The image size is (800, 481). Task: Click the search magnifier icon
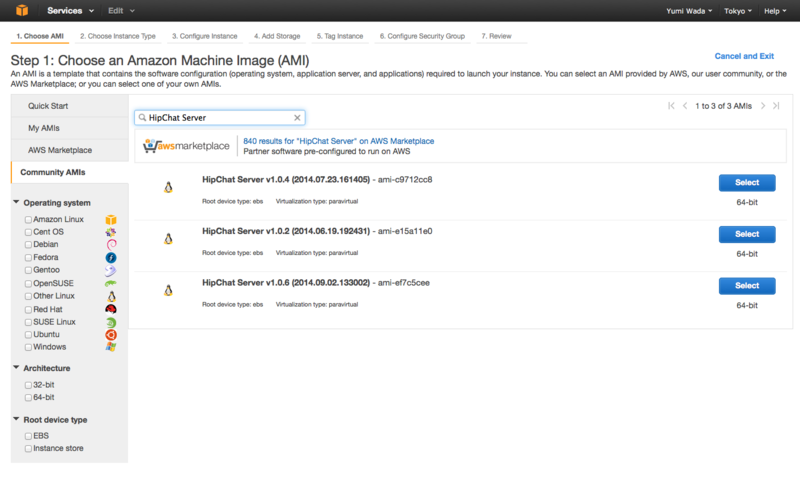[142, 118]
